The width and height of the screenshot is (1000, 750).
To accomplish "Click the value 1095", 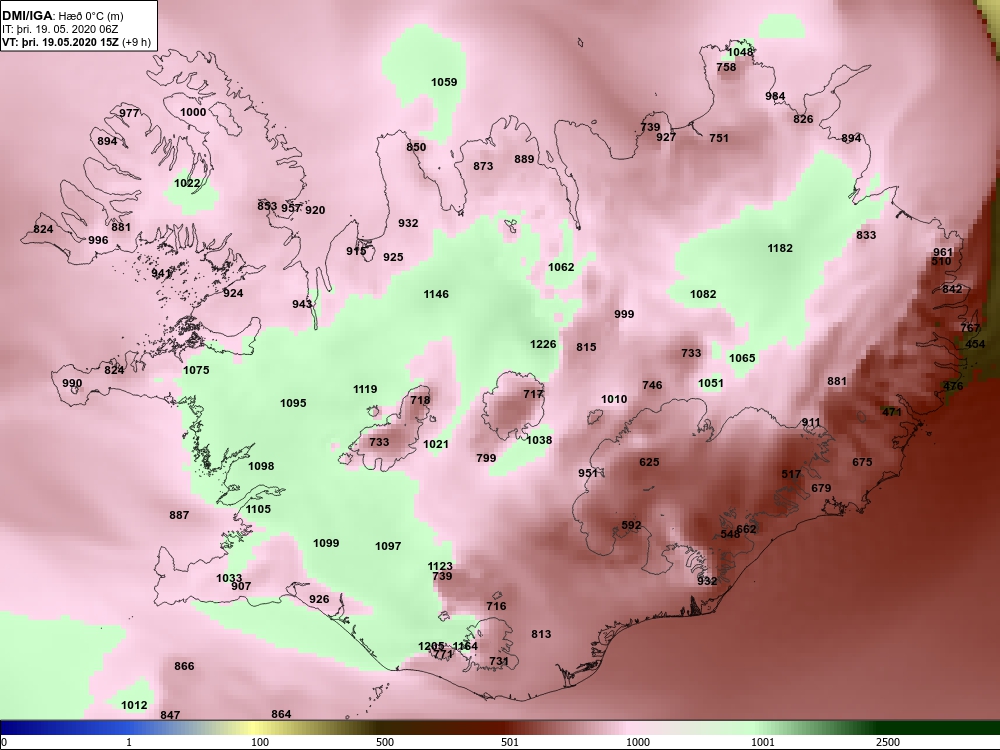I will [x=293, y=403].
